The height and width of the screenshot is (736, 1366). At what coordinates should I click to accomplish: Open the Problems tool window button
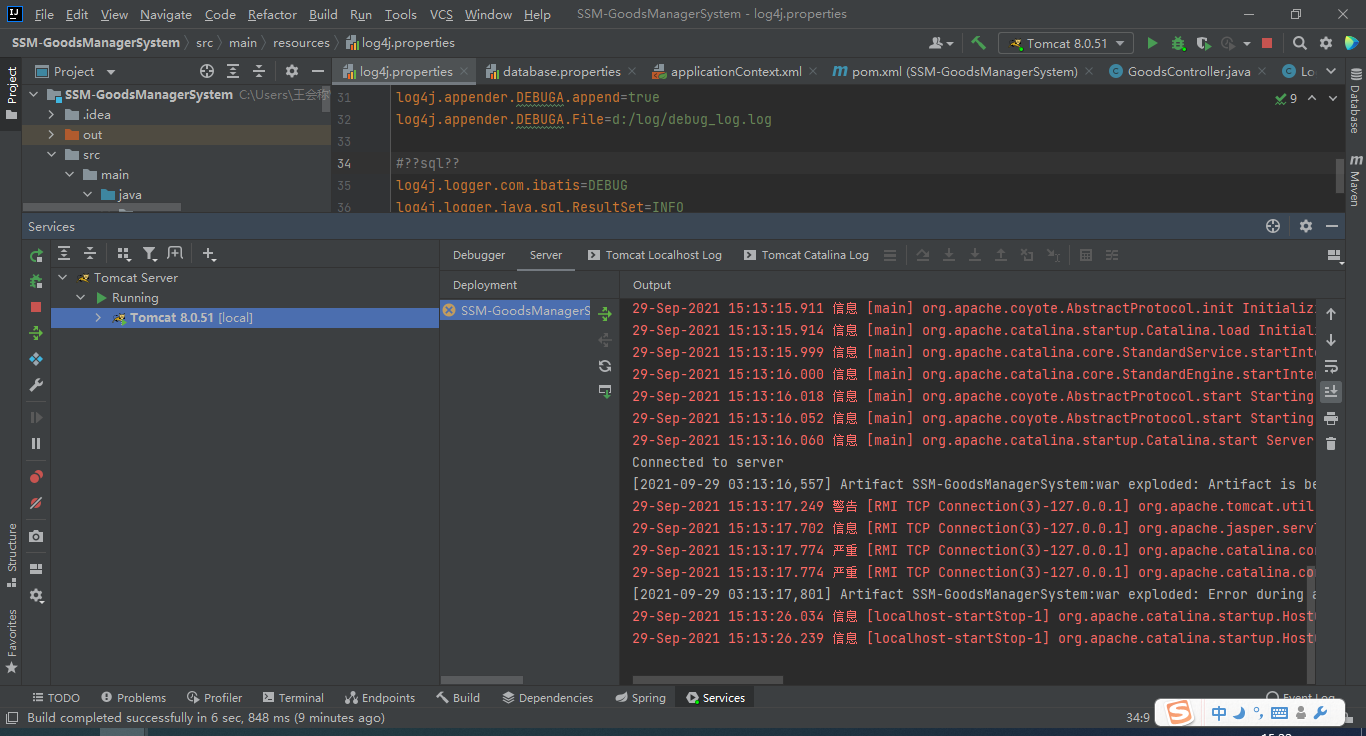coord(132,698)
